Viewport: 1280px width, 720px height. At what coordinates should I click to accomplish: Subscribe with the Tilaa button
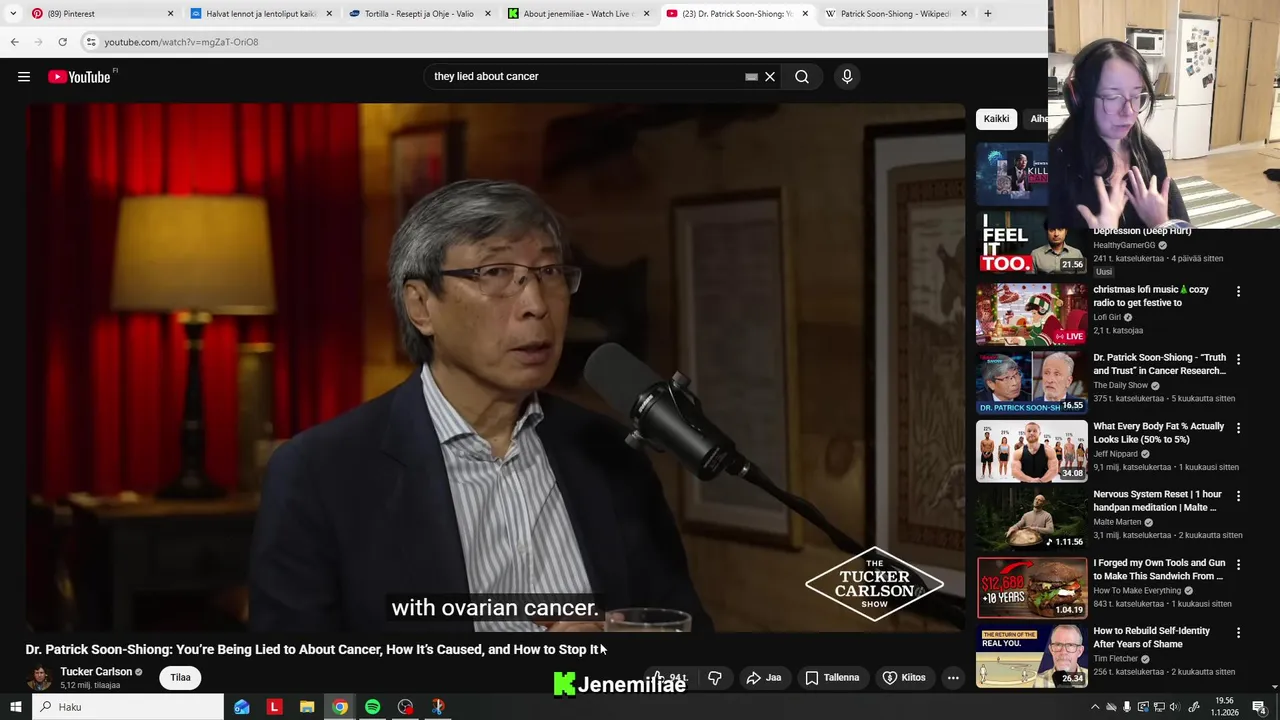click(x=180, y=677)
